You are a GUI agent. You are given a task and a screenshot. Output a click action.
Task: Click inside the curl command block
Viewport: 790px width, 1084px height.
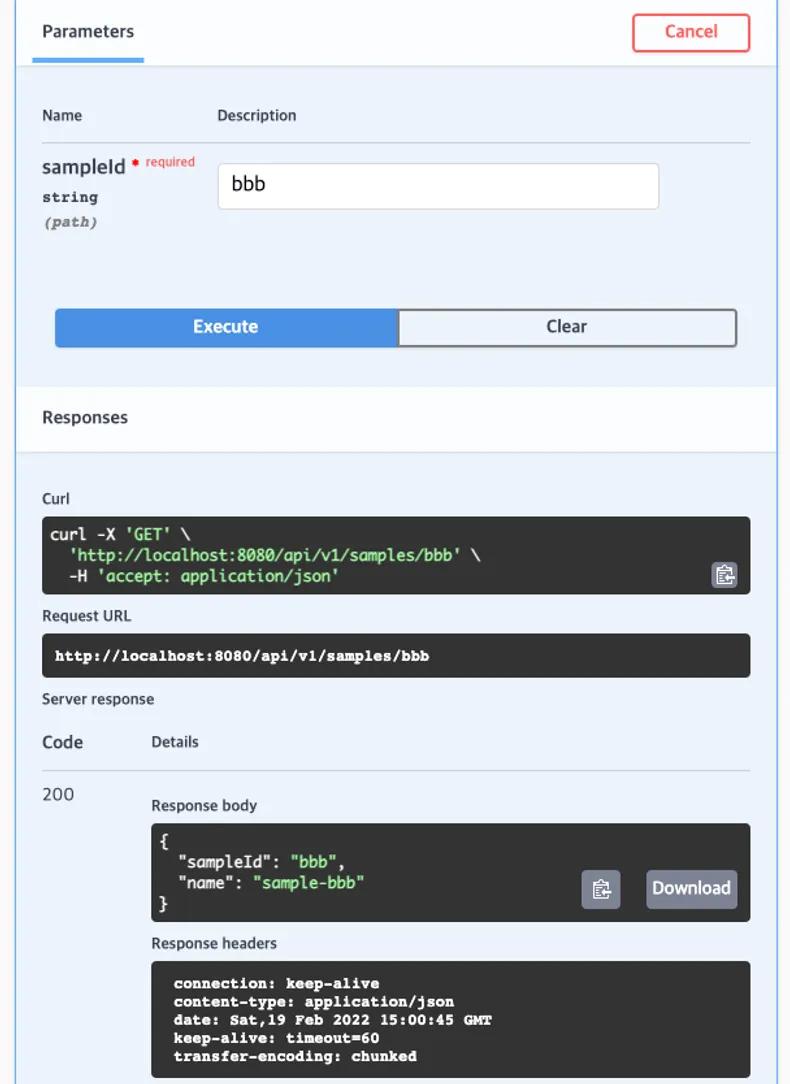tap(396, 555)
